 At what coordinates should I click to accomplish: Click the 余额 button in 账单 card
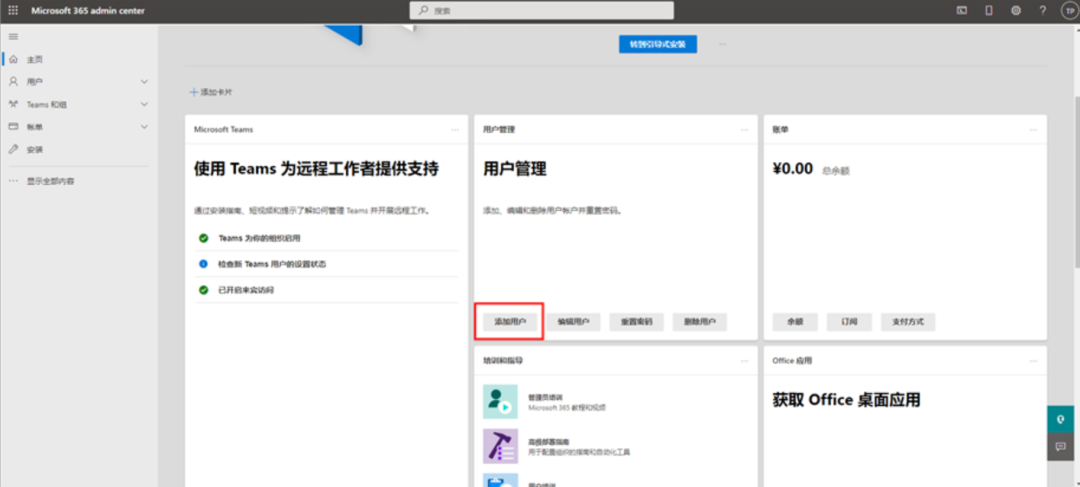pyautogui.click(x=795, y=322)
